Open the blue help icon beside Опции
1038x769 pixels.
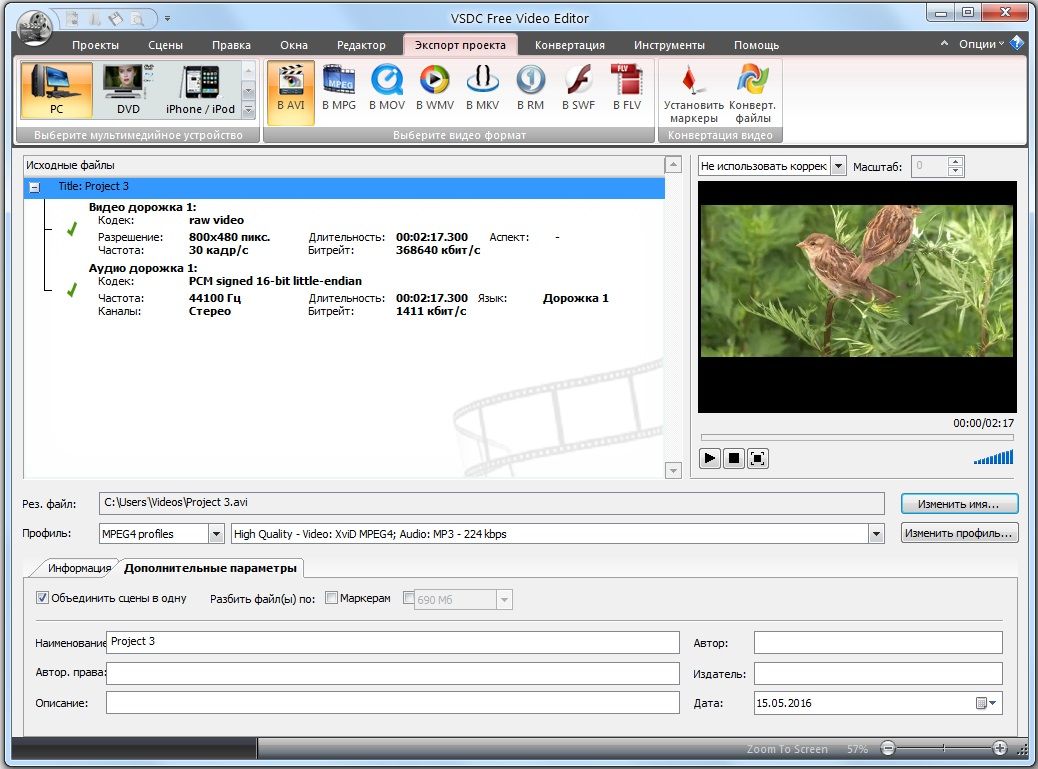(x=1017, y=44)
